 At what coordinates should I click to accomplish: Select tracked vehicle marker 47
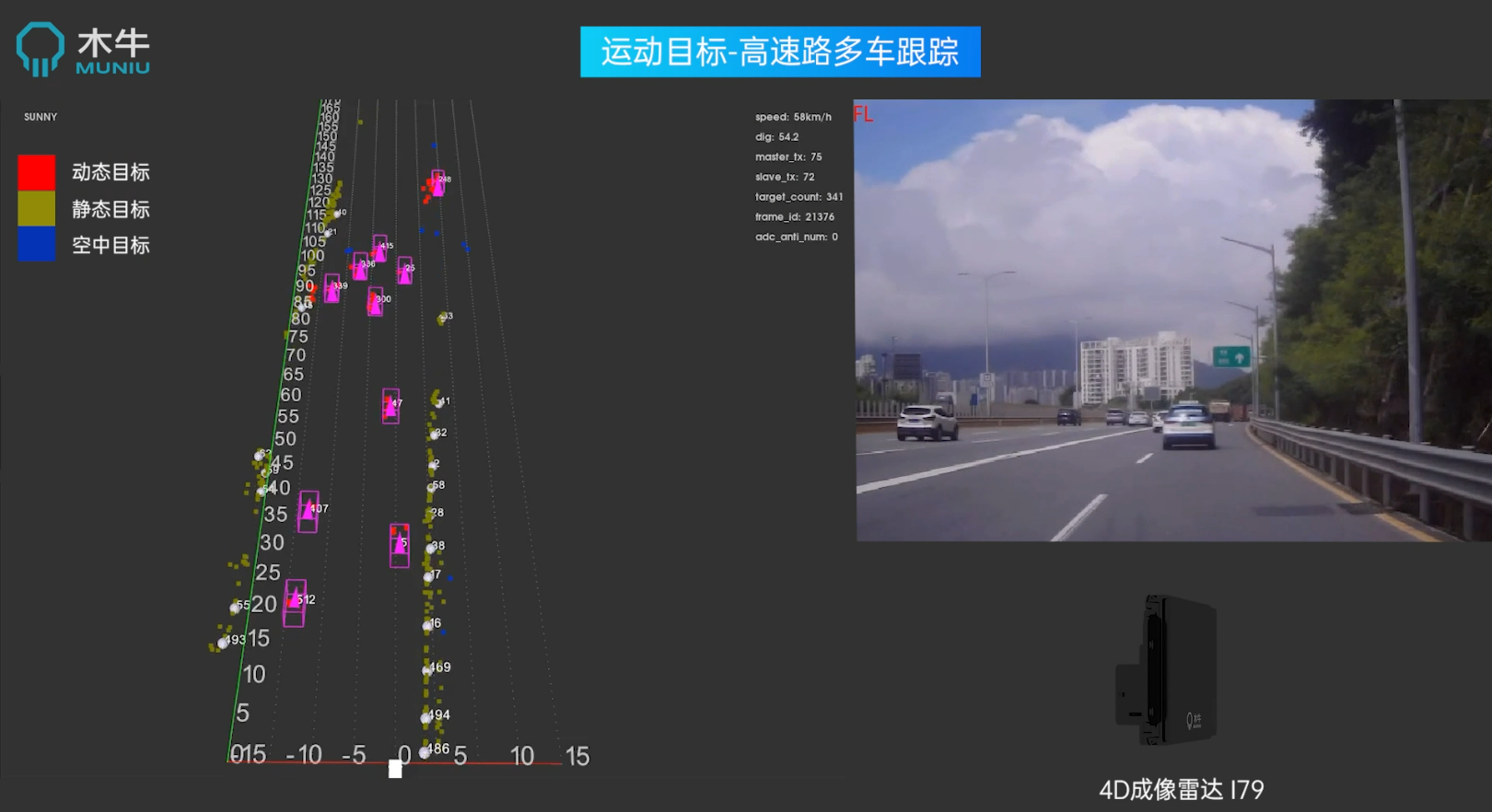(391, 406)
